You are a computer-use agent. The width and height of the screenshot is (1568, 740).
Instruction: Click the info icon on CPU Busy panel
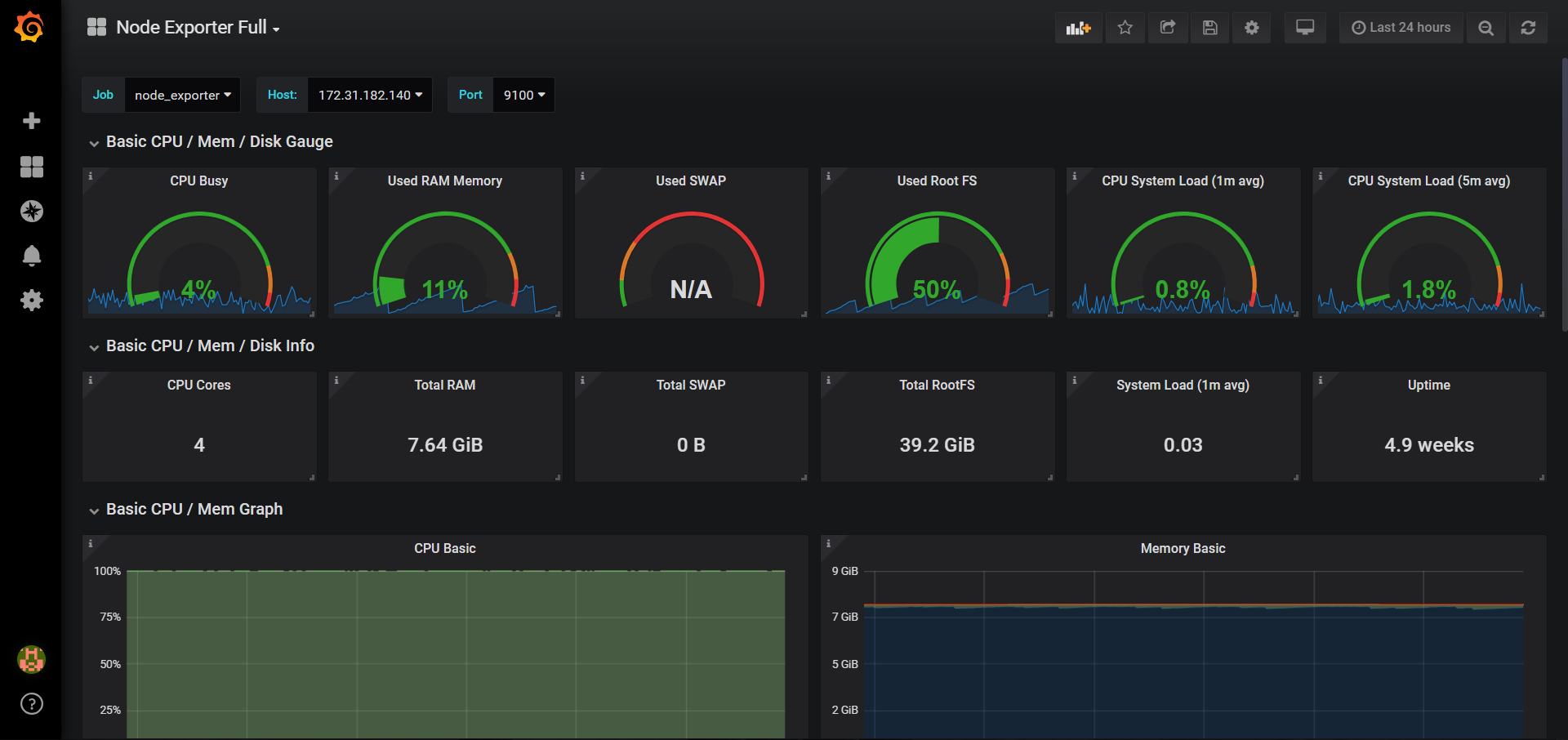click(x=90, y=176)
